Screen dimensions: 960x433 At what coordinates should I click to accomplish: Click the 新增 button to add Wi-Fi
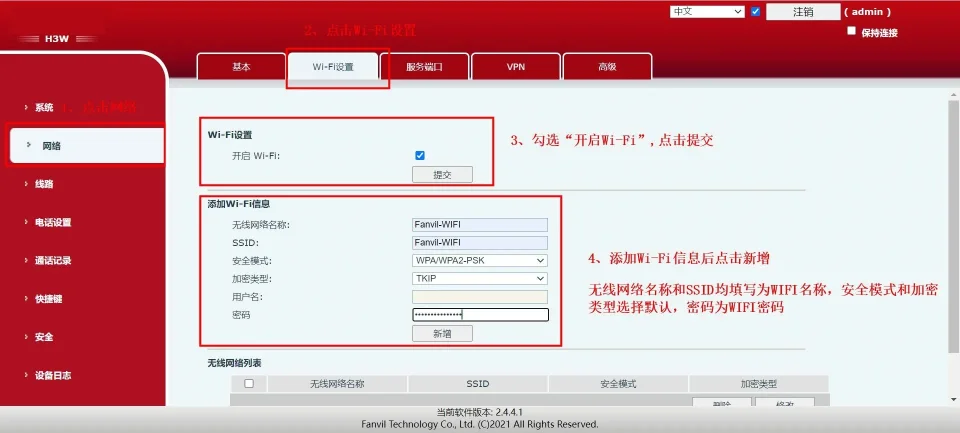coord(442,334)
